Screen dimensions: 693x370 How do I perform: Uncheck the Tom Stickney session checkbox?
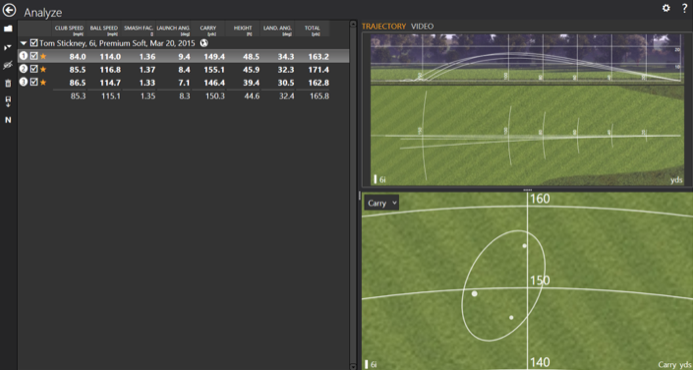click(34, 43)
